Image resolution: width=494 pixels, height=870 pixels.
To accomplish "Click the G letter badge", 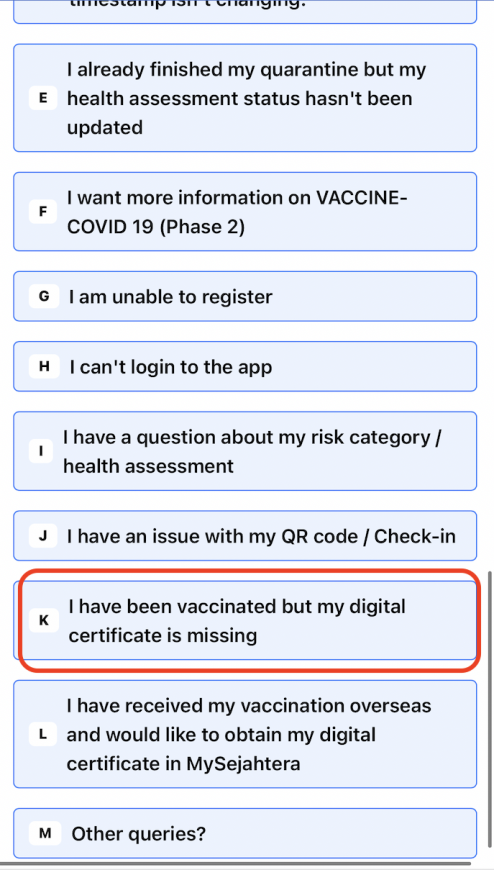I will click(x=43, y=296).
